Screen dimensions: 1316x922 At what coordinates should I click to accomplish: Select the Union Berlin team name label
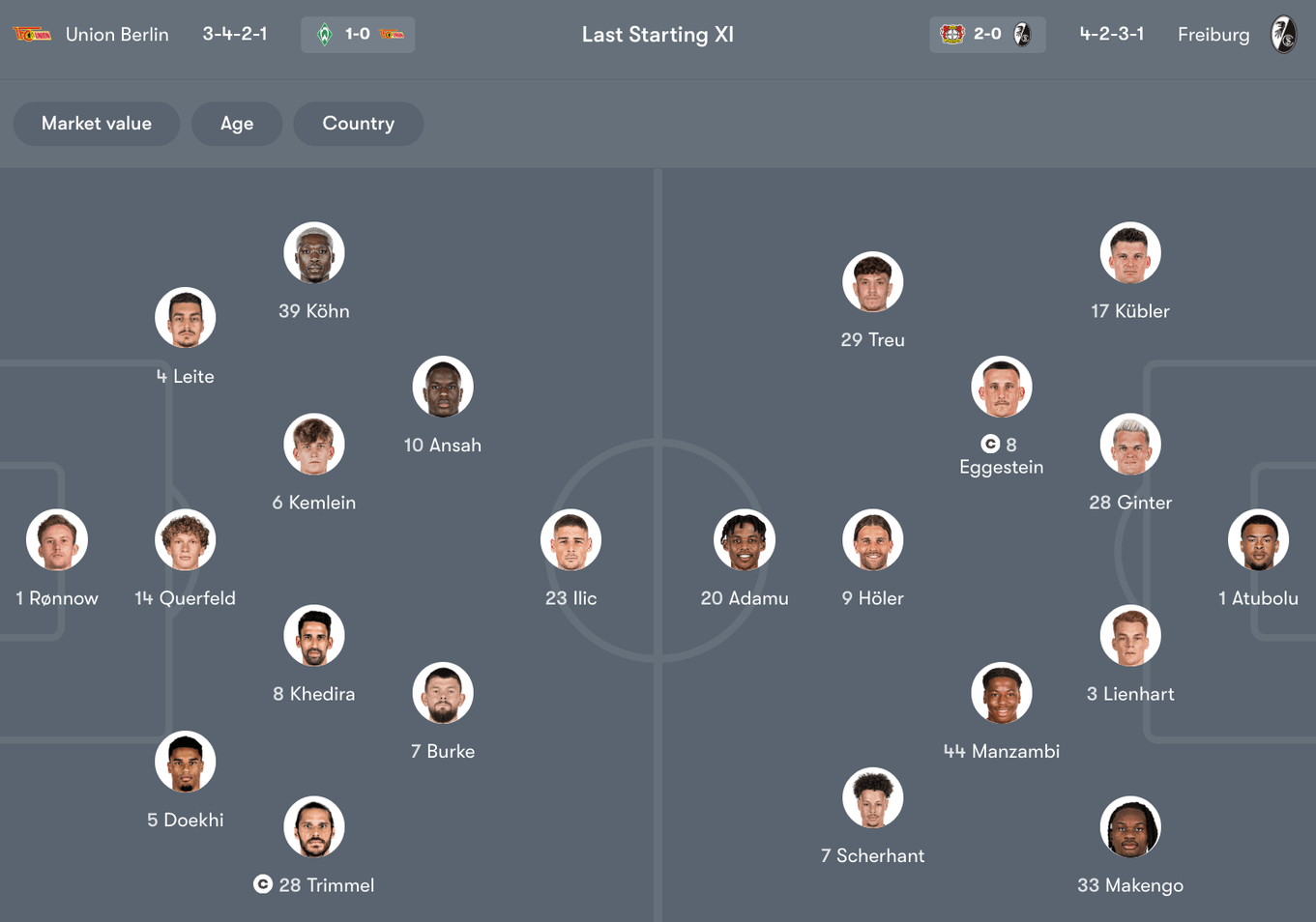pos(117,34)
